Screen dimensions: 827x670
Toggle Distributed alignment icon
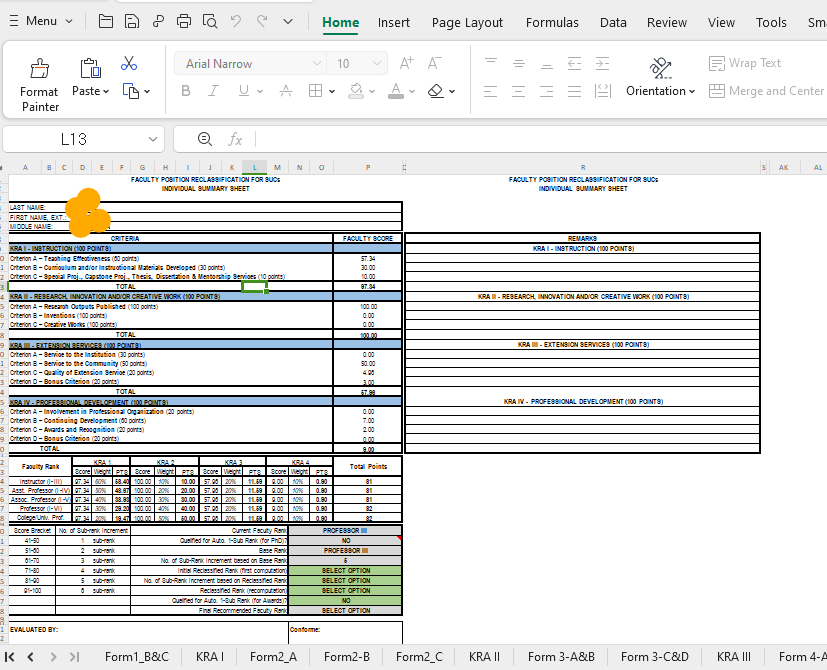[x=602, y=91]
